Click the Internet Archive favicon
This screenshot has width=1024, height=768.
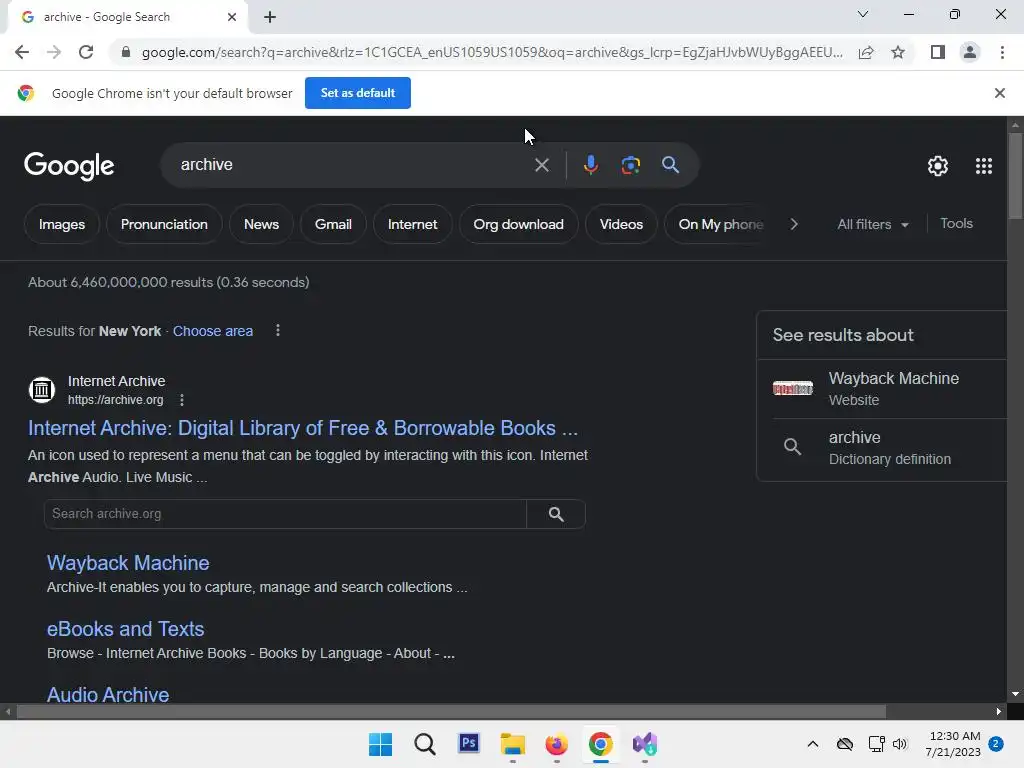coord(42,390)
